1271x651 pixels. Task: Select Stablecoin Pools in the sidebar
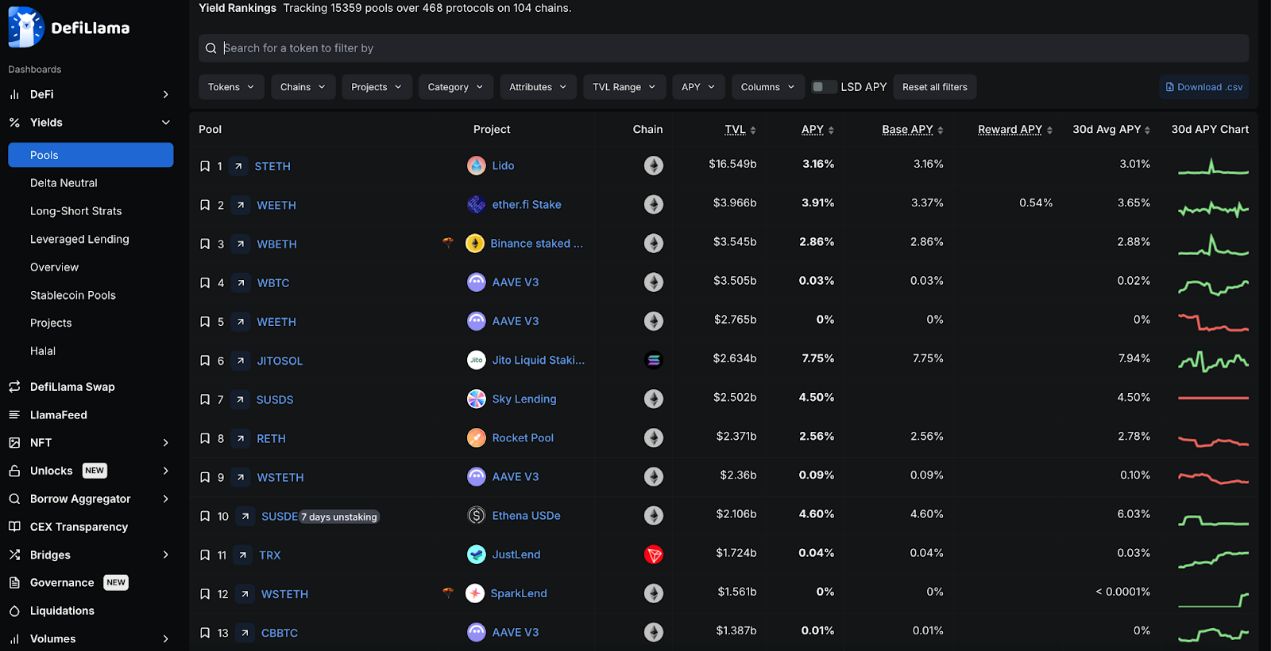(73, 295)
